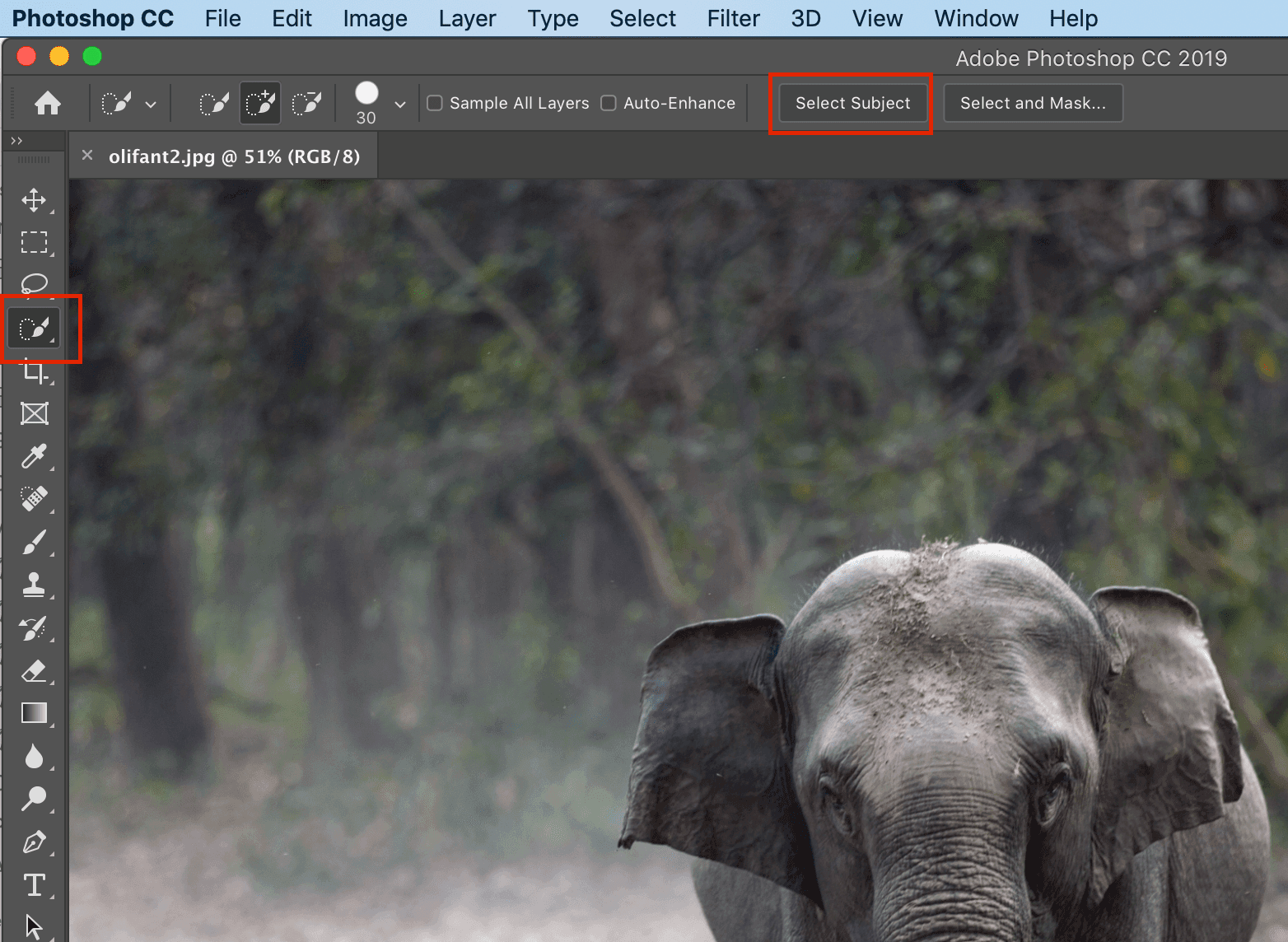Screen dimensions: 1288x942
Task: Select the Rectangular Marquee tool
Action: coord(34,242)
